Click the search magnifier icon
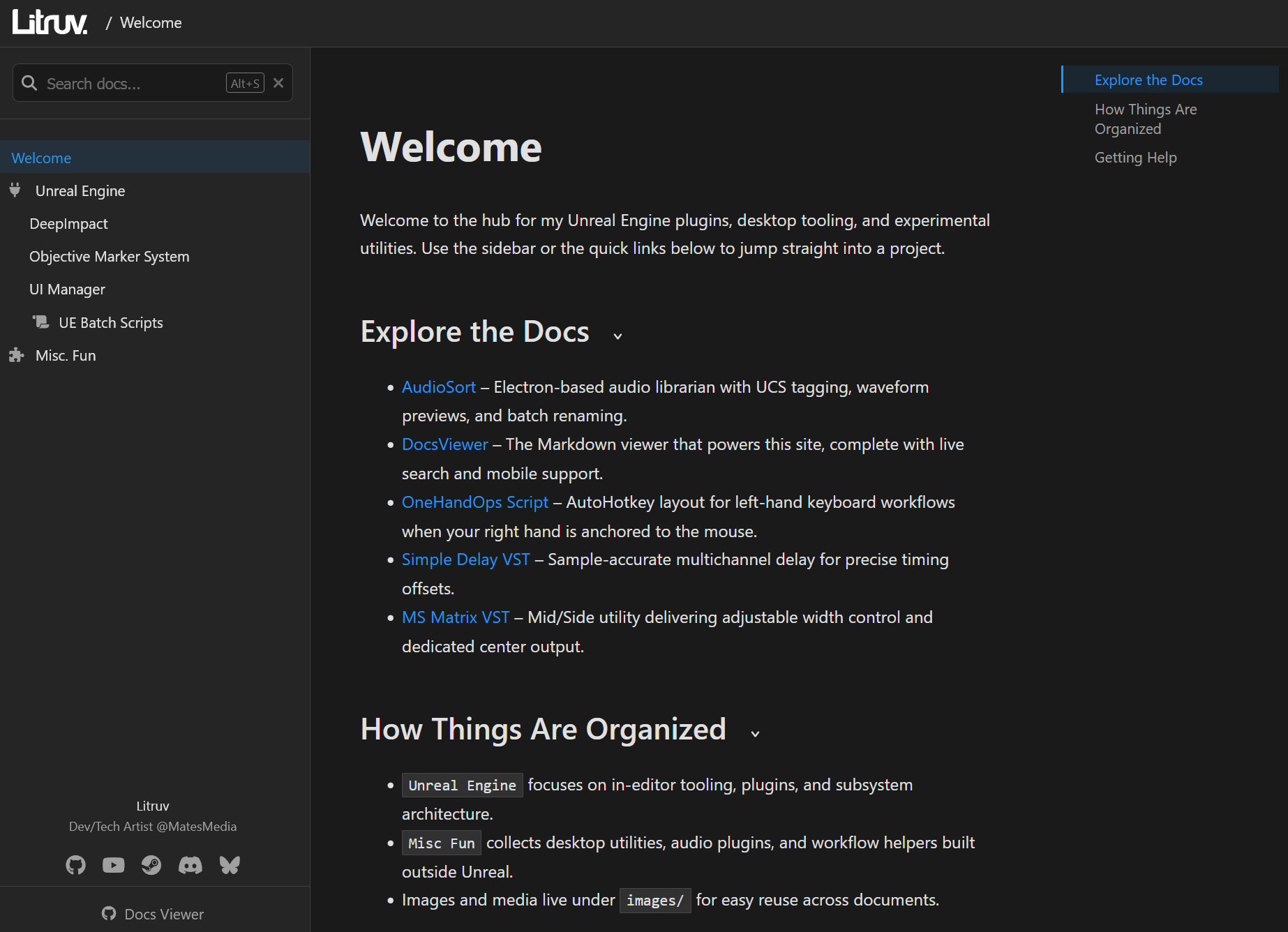 pyautogui.click(x=29, y=82)
